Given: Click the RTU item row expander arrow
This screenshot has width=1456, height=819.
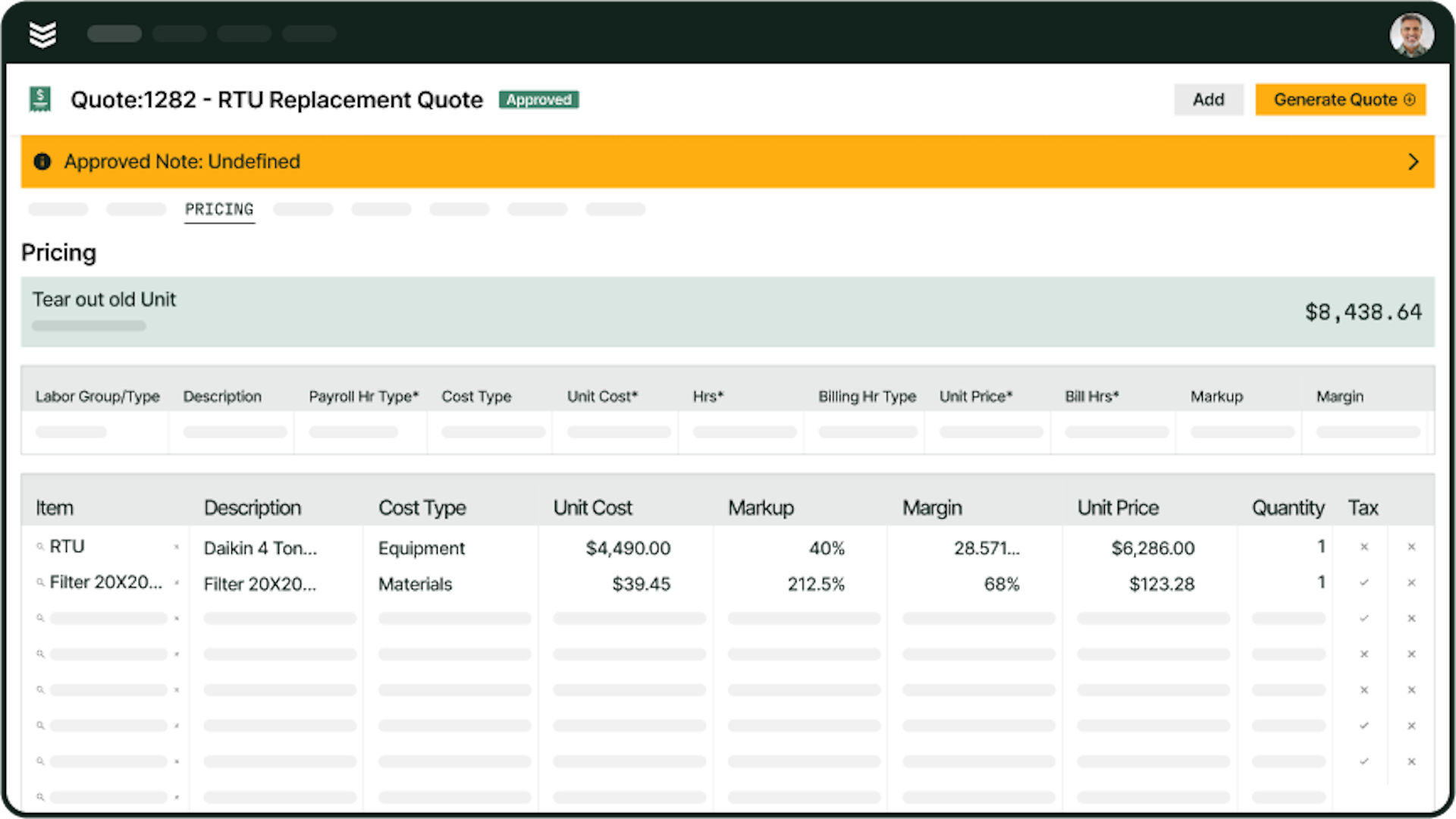Looking at the screenshot, I should click(x=176, y=547).
